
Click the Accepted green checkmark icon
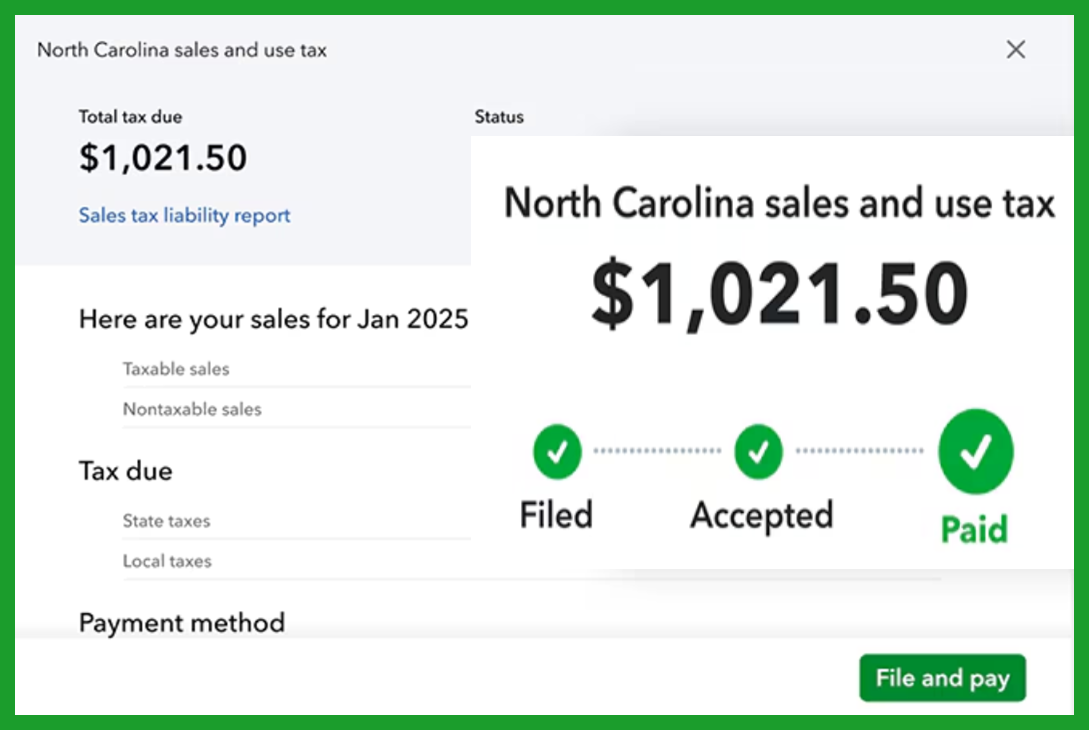click(x=758, y=451)
